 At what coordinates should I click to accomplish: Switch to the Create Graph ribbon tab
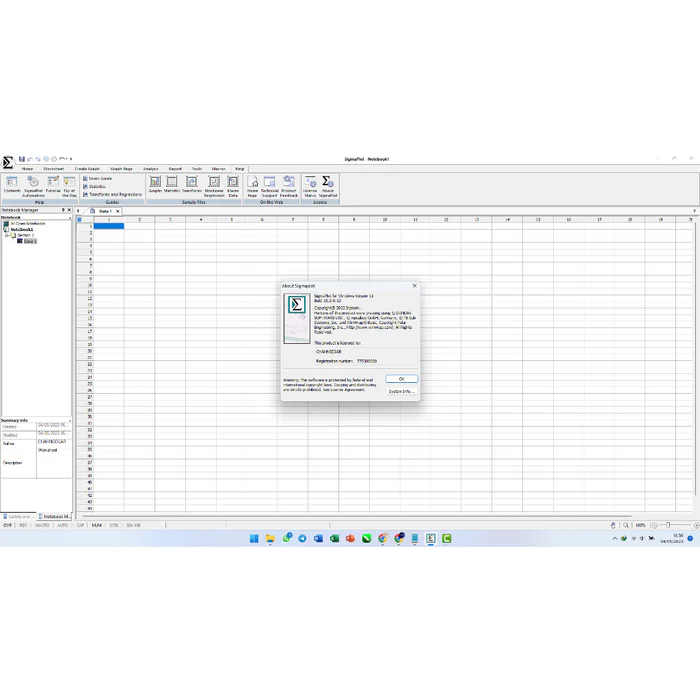pyautogui.click(x=87, y=169)
